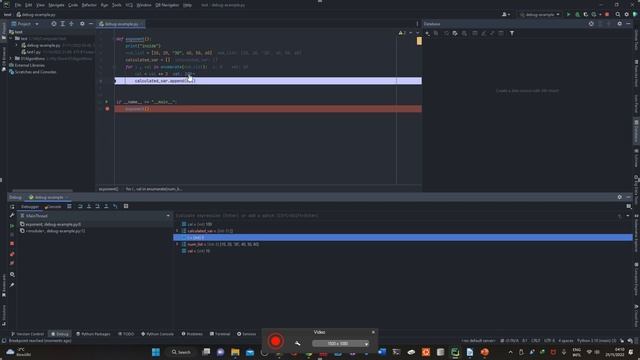This screenshot has width=640, height=360.
Task: Click Mute Breakpoints icon in debug sidebar
Action: [x=12, y=263]
